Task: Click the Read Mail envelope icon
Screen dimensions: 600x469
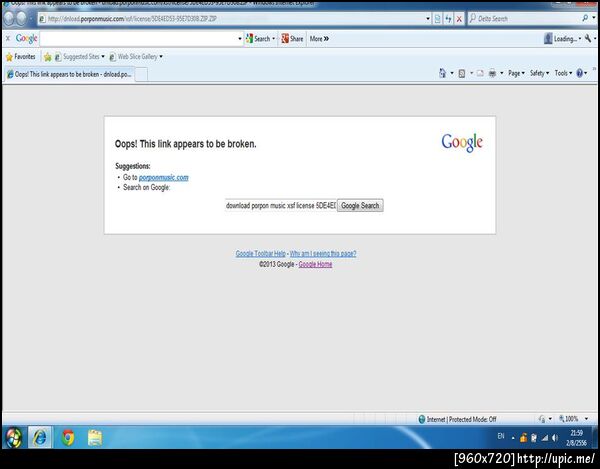Action: [x=480, y=73]
